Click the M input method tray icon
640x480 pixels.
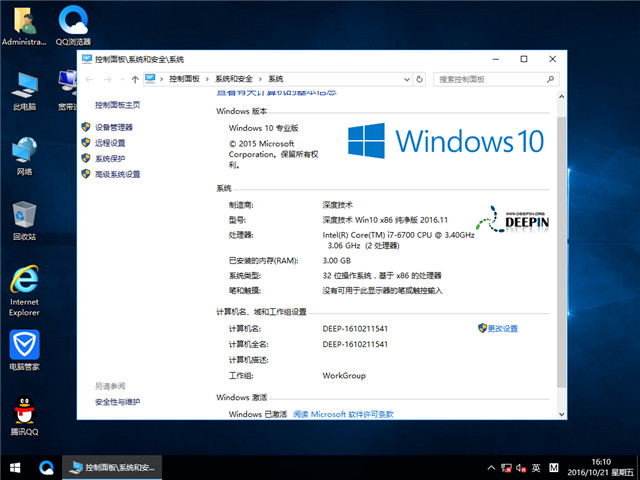[x=553, y=468]
